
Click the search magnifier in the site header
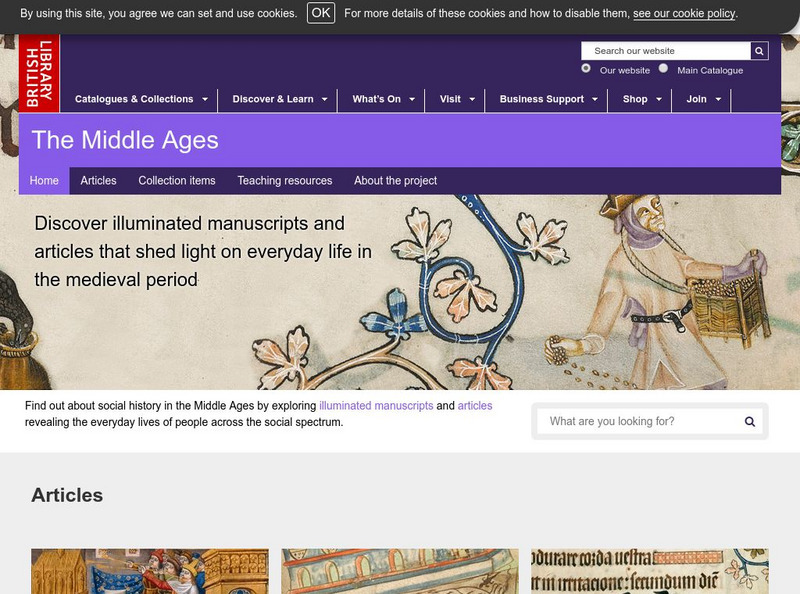[759, 50]
